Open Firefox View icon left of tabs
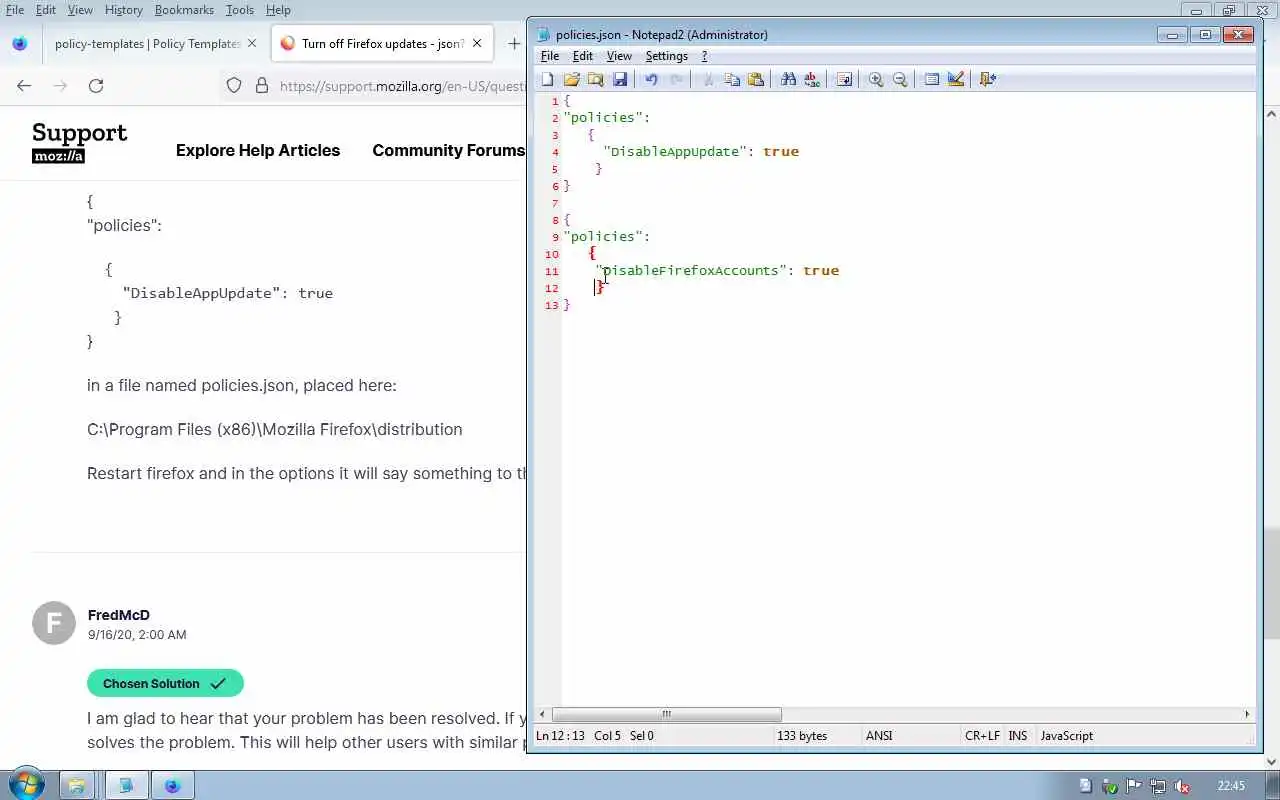Image resolution: width=1280 pixels, height=800 pixels. [x=19, y=44]
